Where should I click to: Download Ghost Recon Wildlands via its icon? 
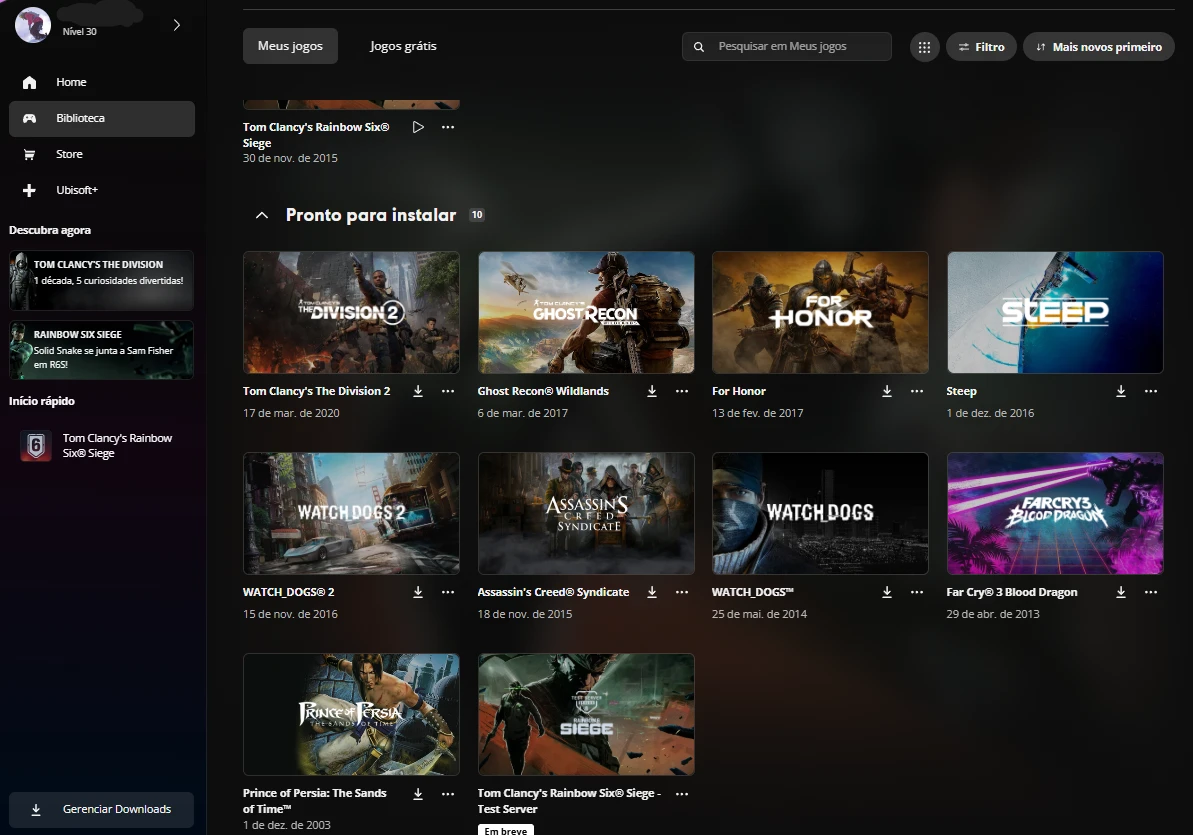pos(652,391)
